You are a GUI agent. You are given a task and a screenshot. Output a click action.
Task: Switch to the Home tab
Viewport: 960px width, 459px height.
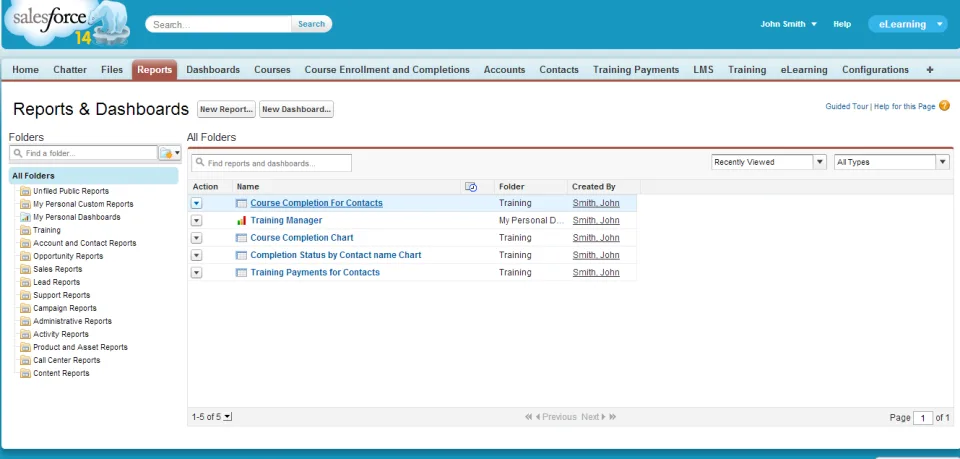pos(26,70)
